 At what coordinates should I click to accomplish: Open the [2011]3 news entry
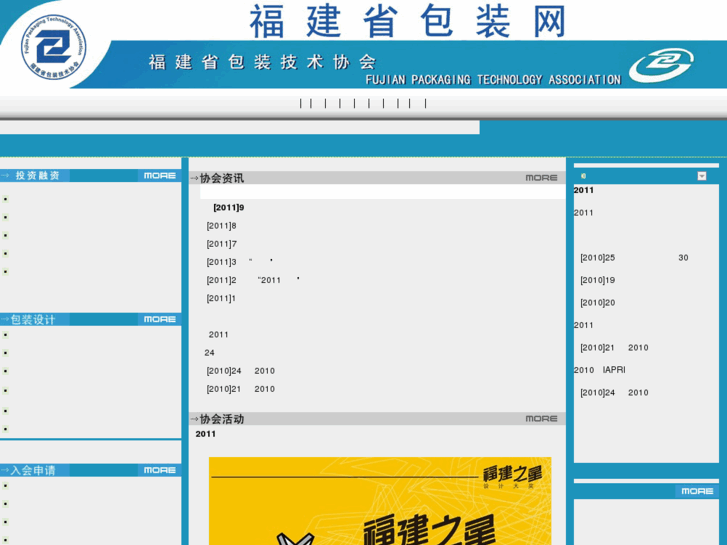coord(239,262)
